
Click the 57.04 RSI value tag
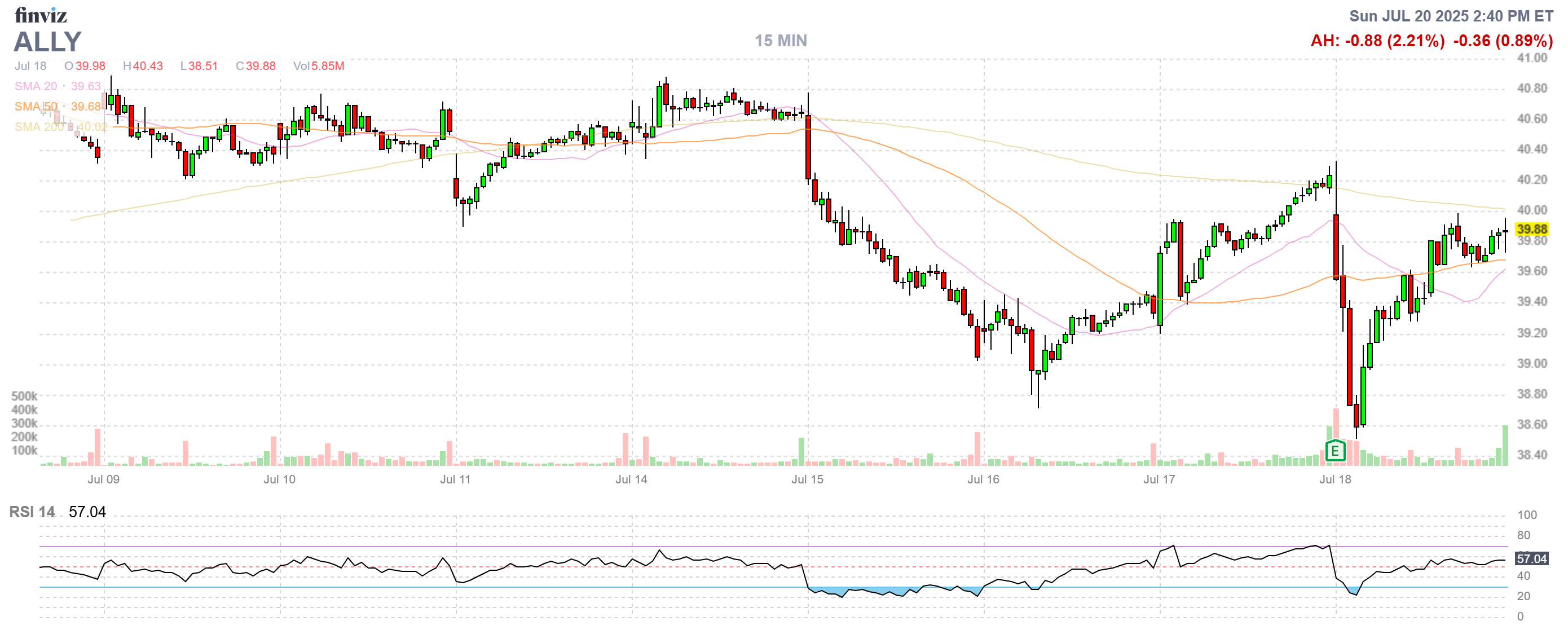[1531, 558]
